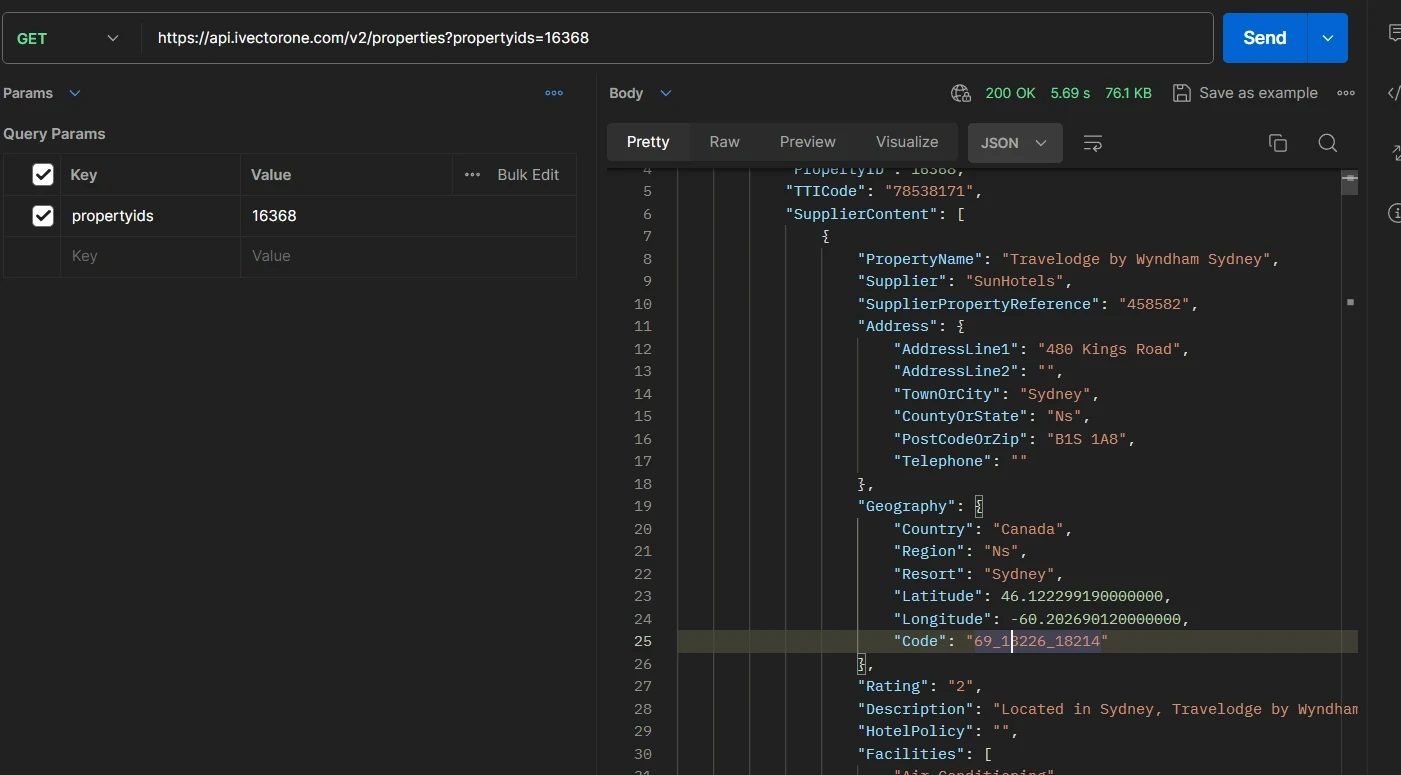Image resolution: width=1401 pixels, height=775 pixels.
Task: Switch to the Visualize tab
Action: [907, 142]
